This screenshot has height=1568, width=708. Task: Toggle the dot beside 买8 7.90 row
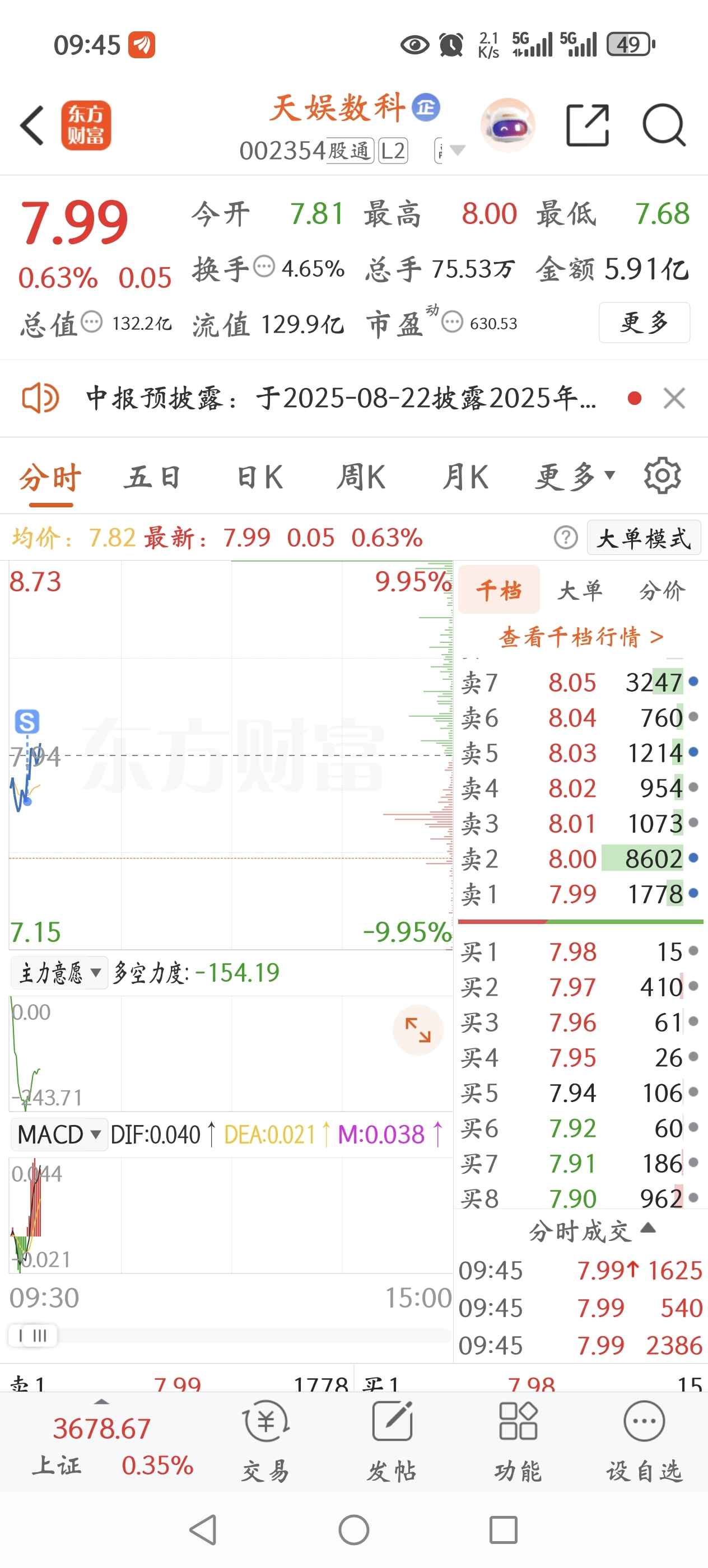[x=693, y=1198]
